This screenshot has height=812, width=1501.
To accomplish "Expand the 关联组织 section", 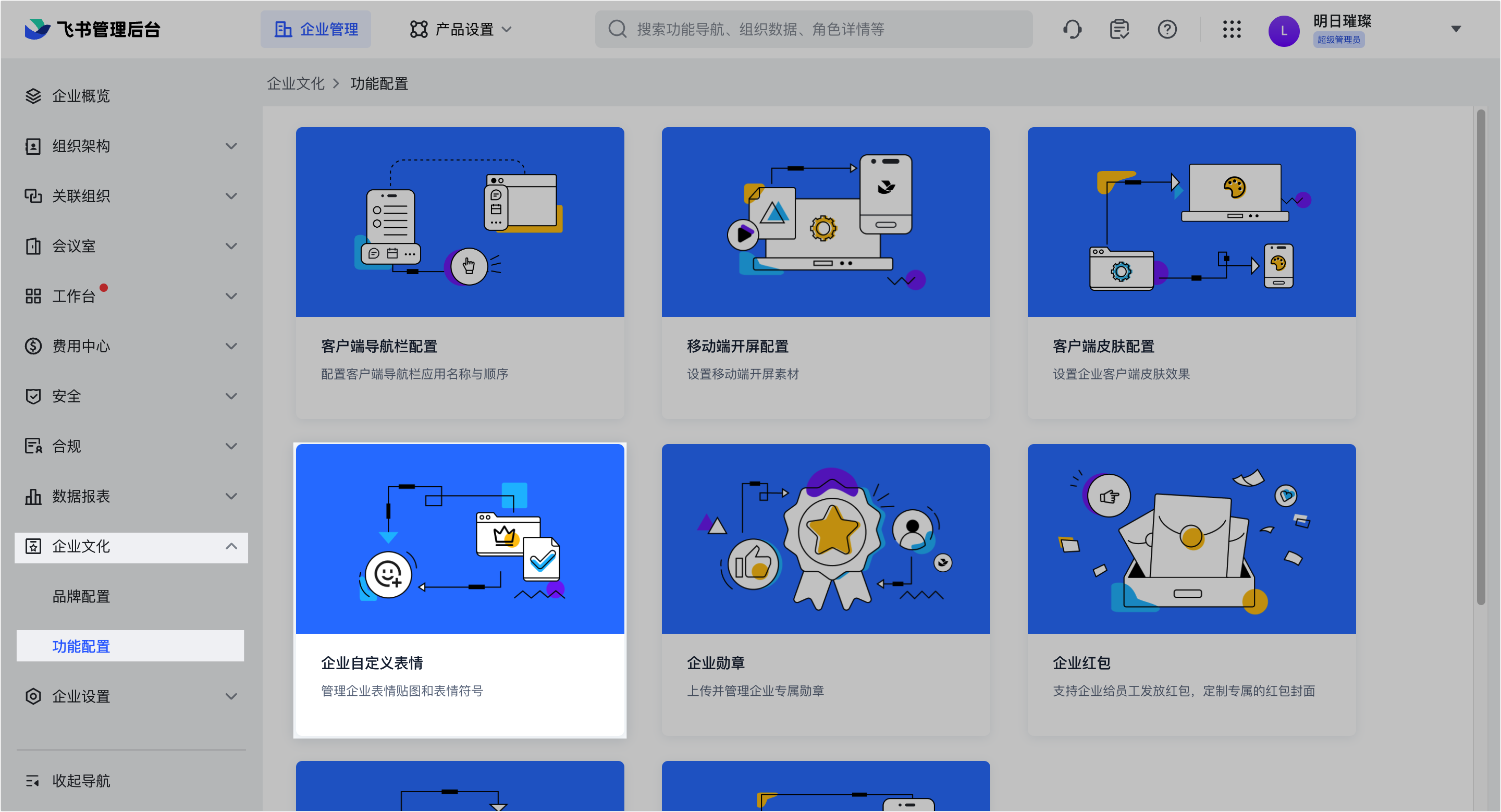I will 231,196.
